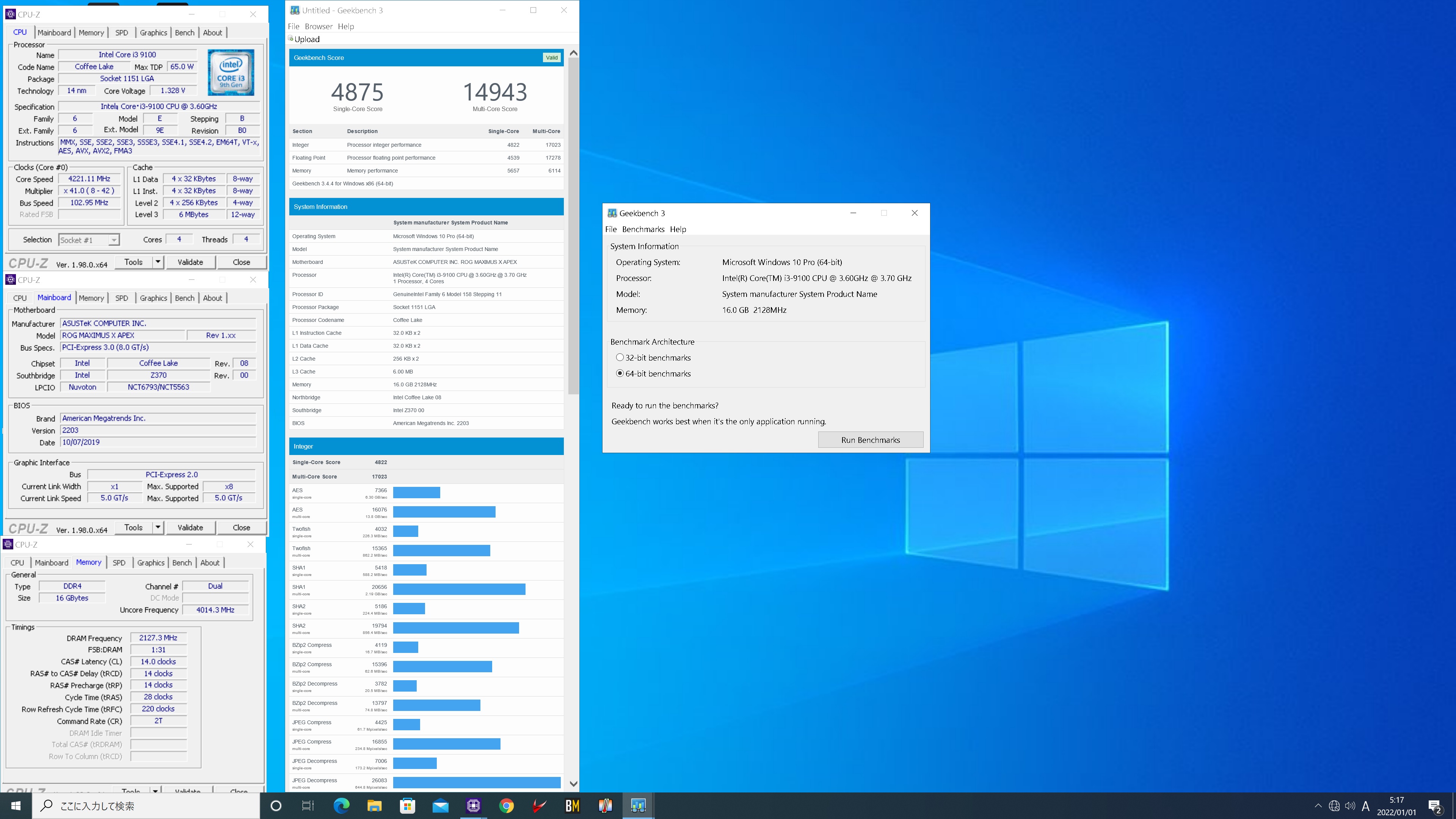Viewport: 1456px width, 819px height.
Task: Open Bench tab in Memory CPU-Z window
Action: point(182,562)
